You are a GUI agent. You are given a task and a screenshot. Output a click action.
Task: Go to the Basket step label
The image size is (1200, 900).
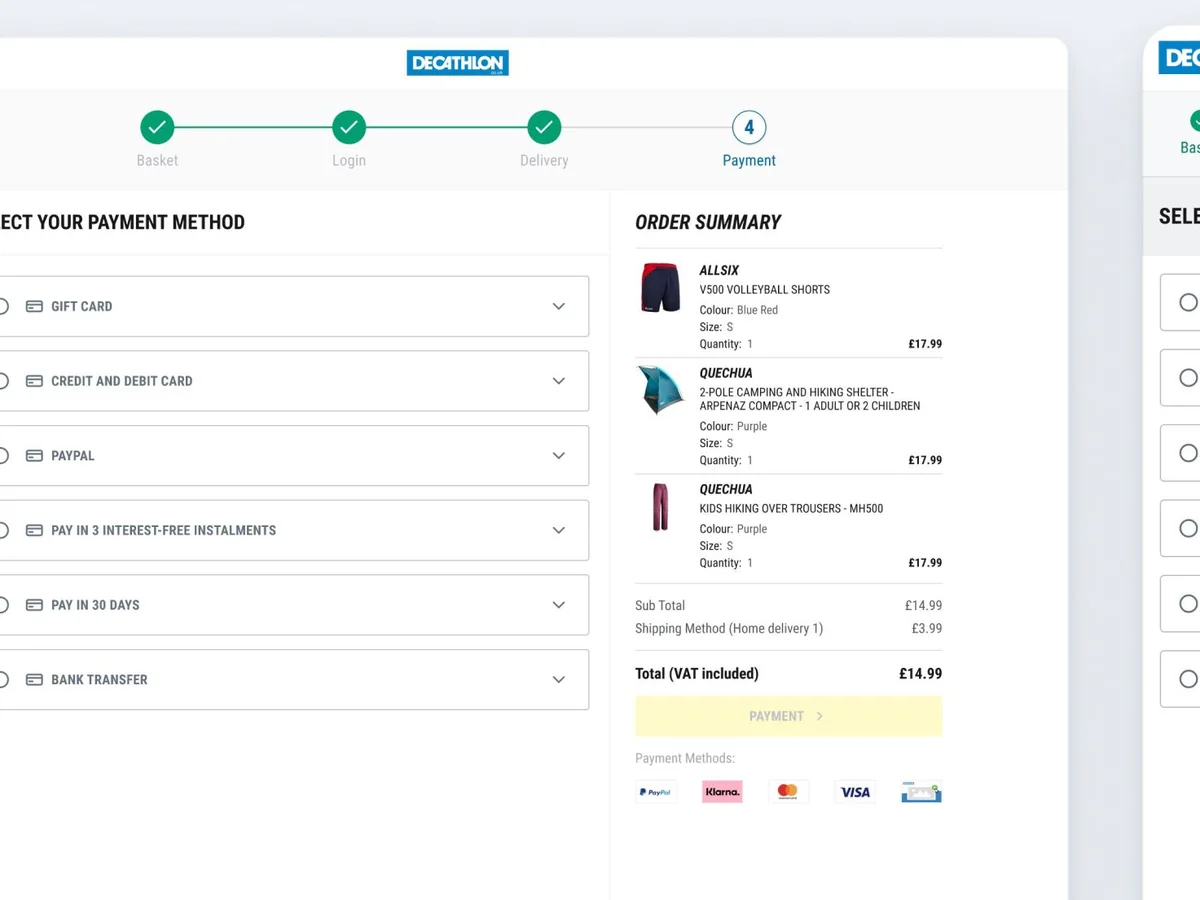(157, 160)
